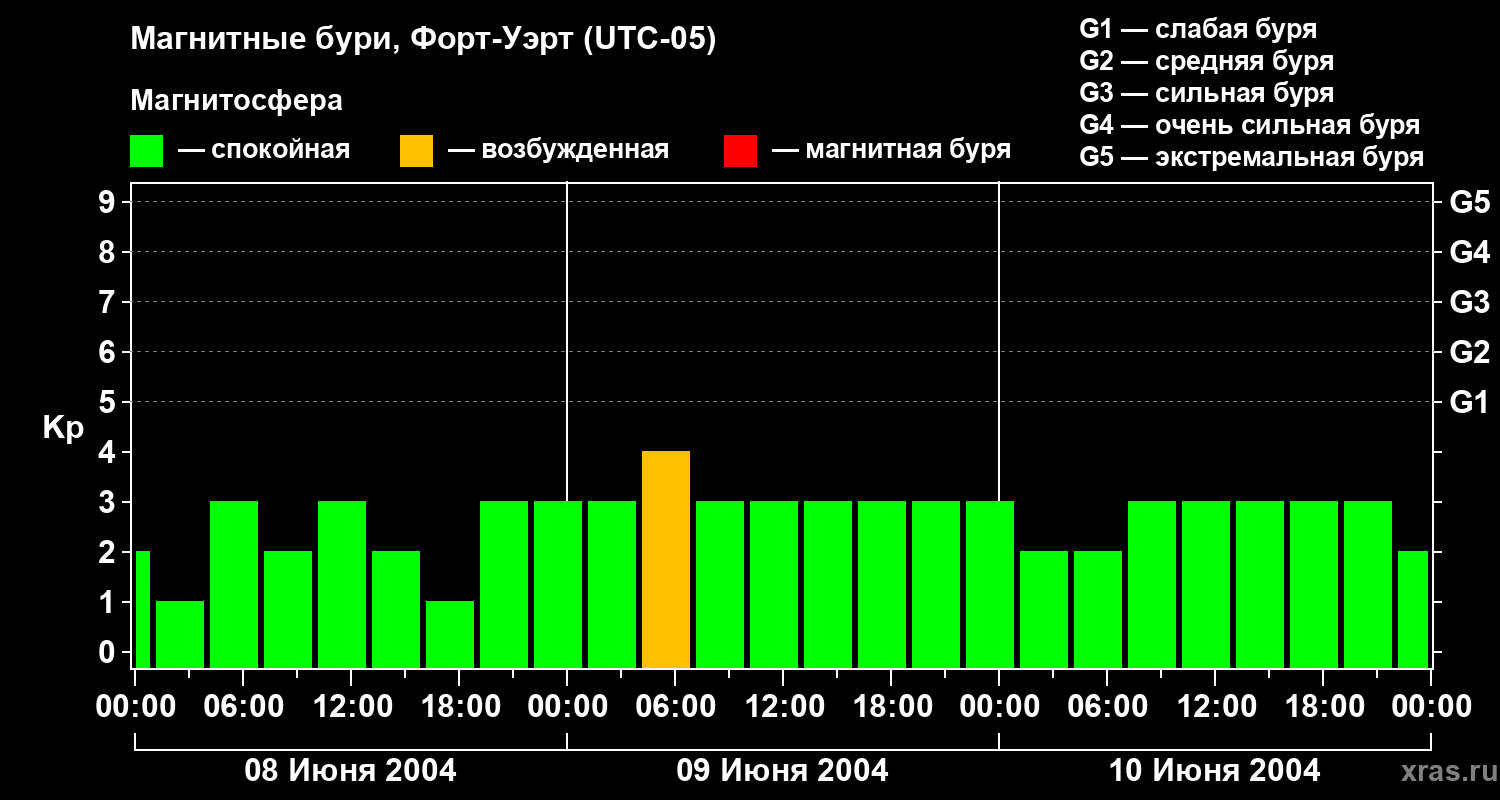Click the '06:00' time label above 10 Июня
The image size is (1500, 800).
pos(1106,706)
